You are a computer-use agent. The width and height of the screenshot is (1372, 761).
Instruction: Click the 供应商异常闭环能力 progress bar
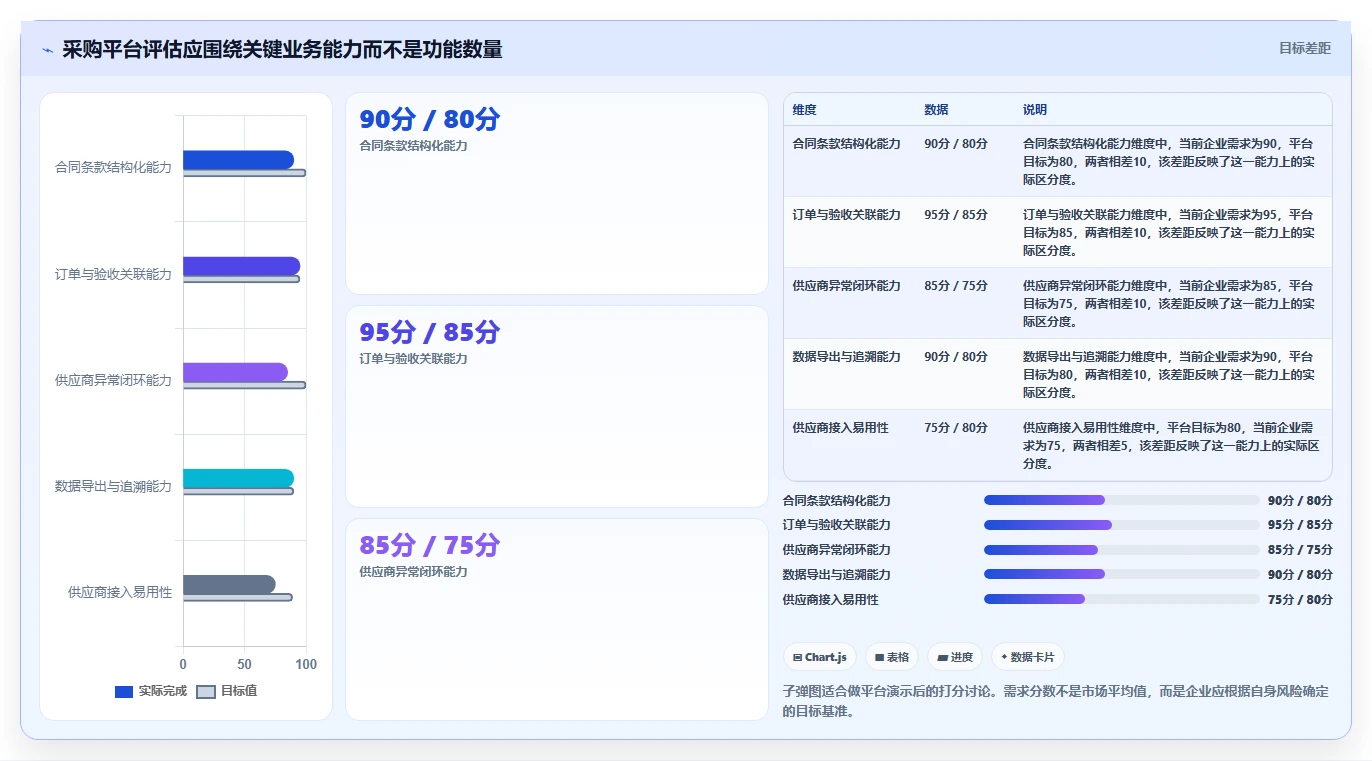(x=1122, y=550)
